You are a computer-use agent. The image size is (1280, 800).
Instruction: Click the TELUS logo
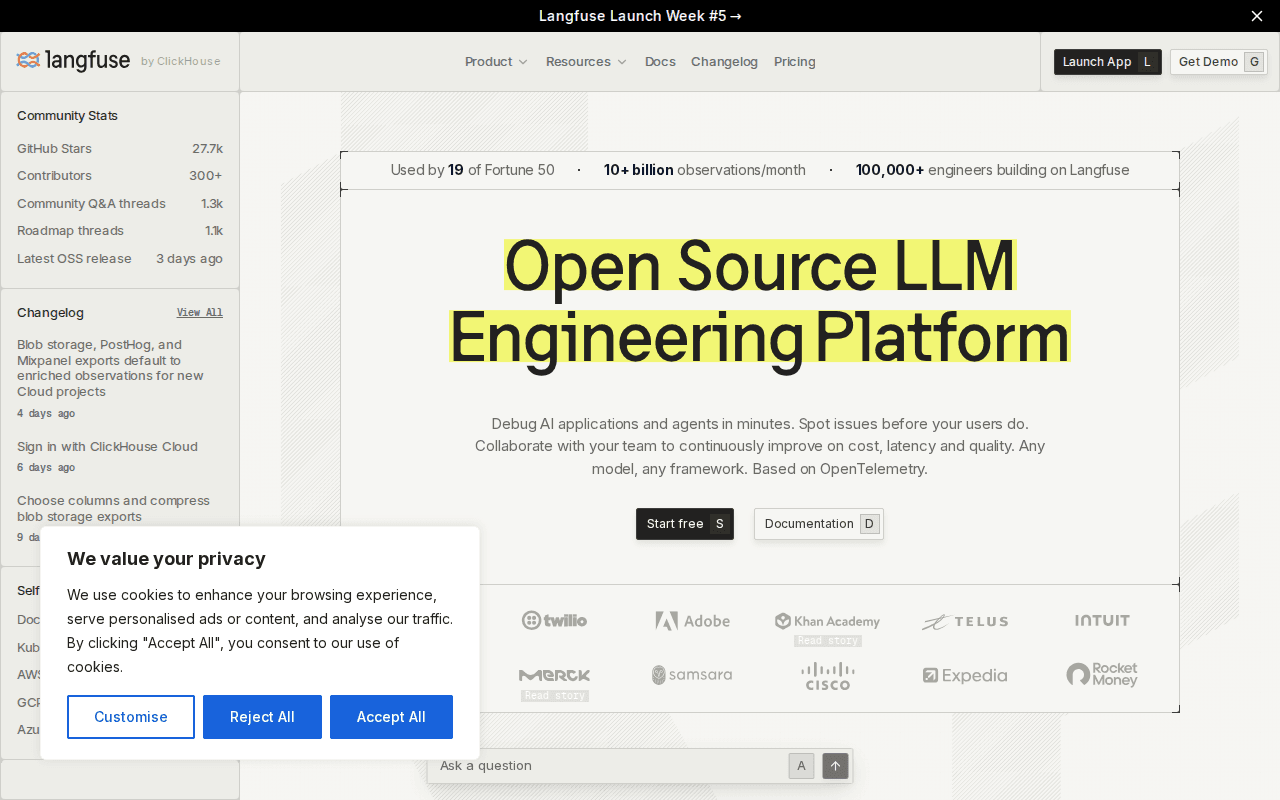pos(965,622)
